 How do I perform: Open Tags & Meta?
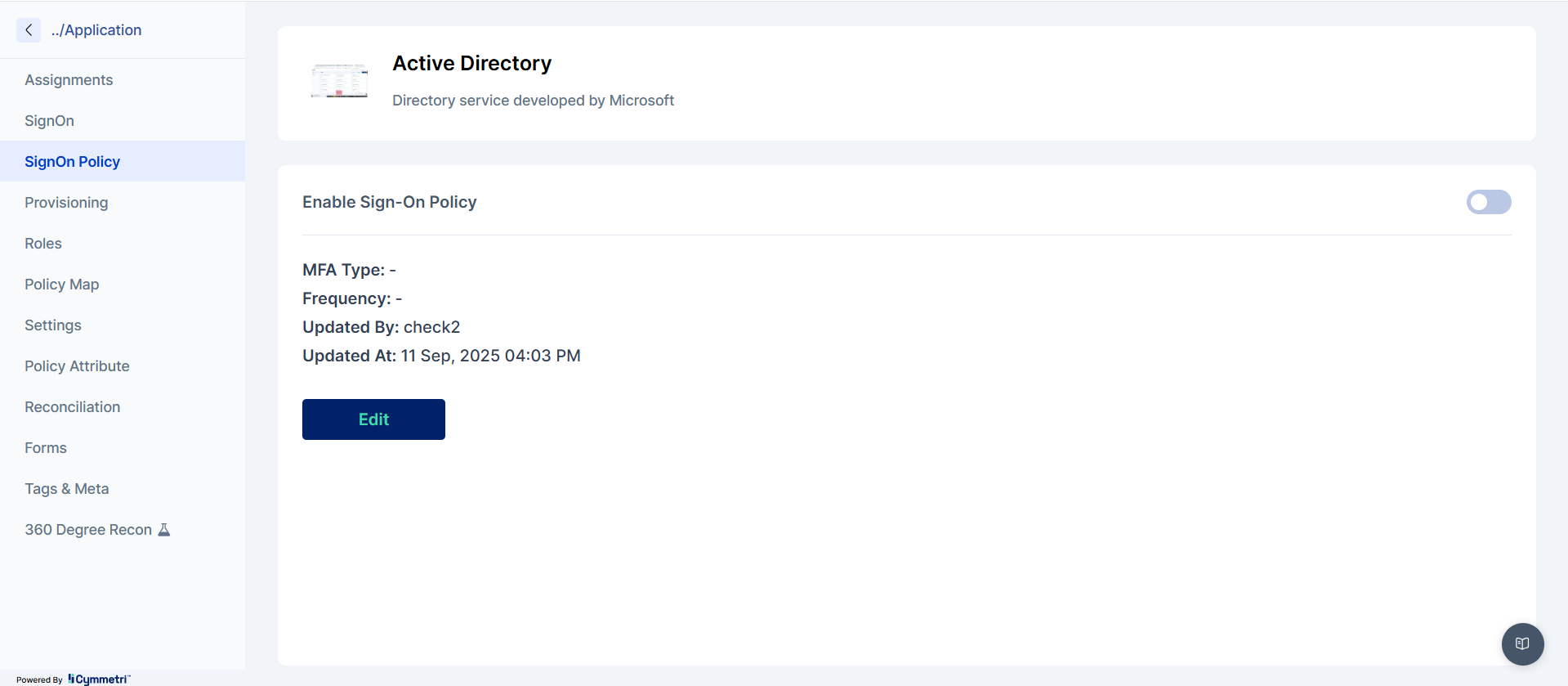tap(123, 489)
